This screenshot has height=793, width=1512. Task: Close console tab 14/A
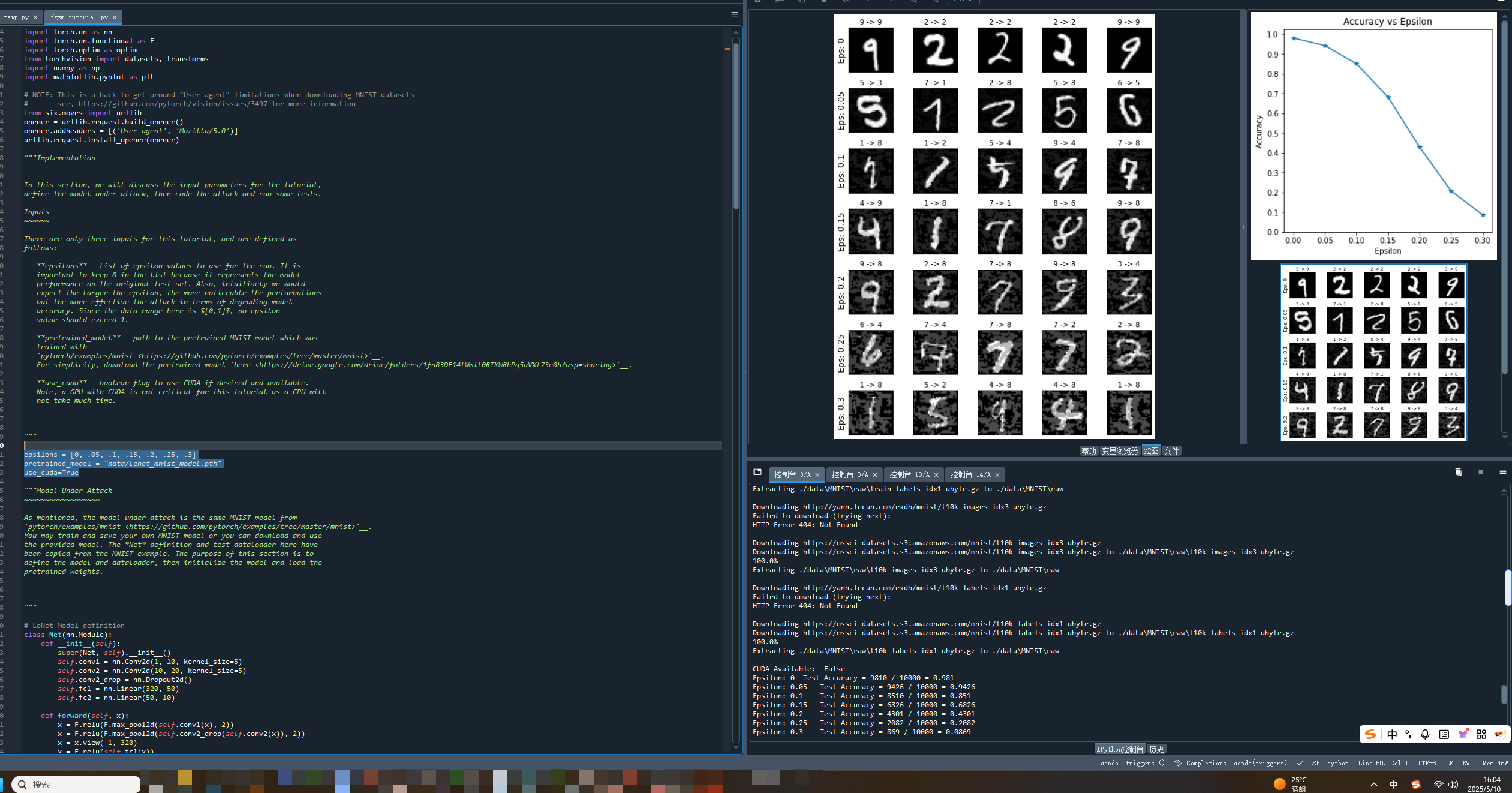[997, 475]
